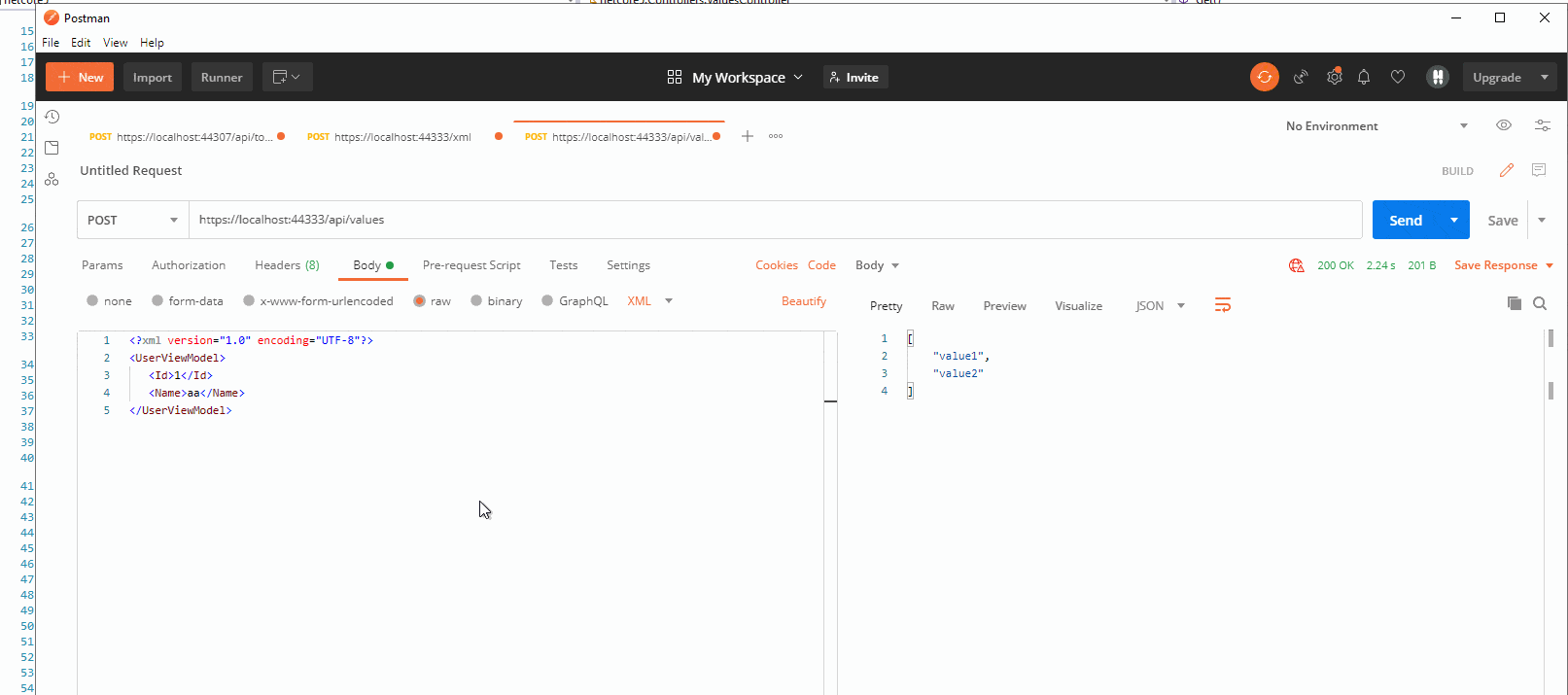
Task: Click the request URL input field
Action: (776, 220)
